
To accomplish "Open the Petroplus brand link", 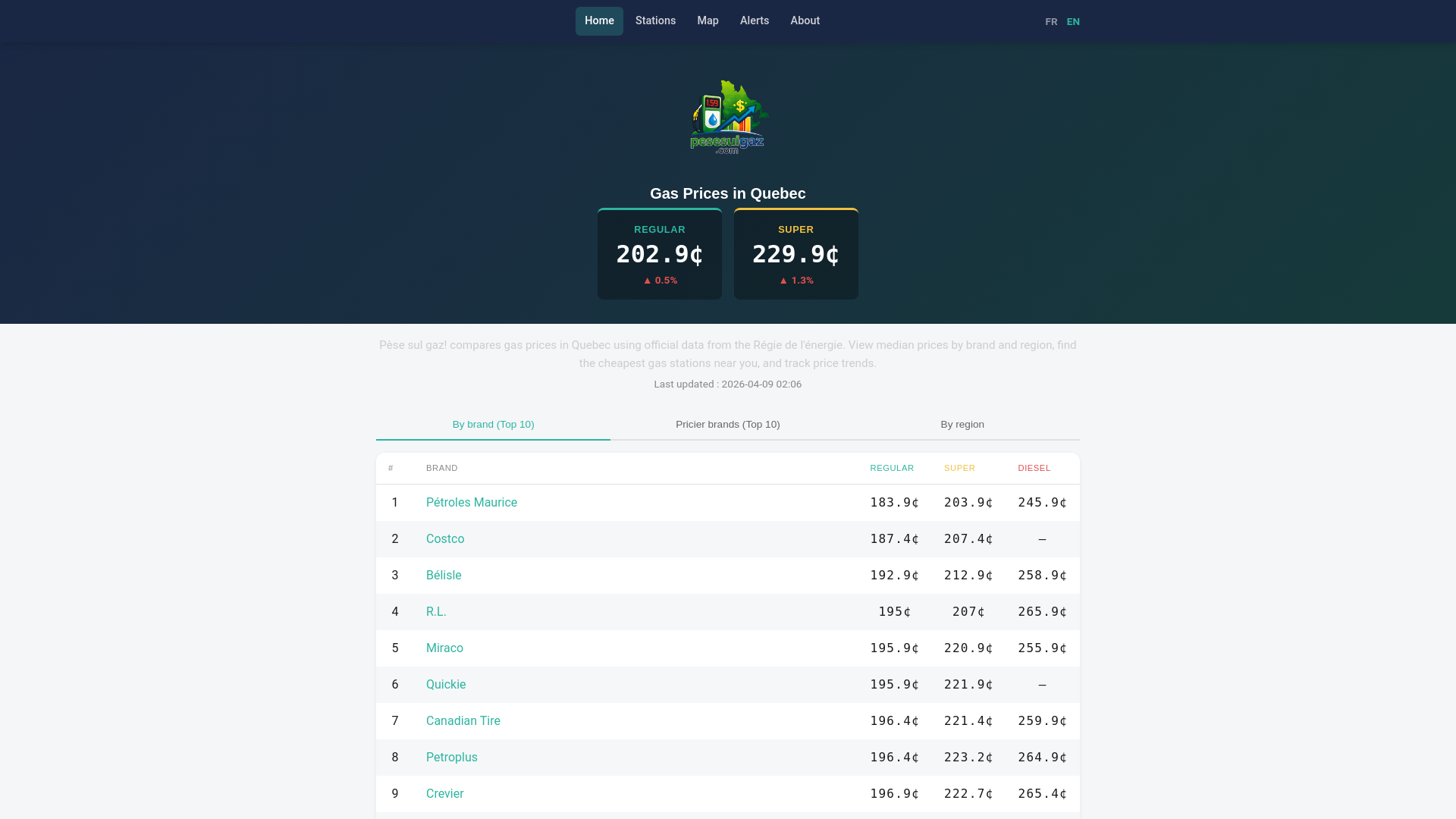I will (452, 758).
